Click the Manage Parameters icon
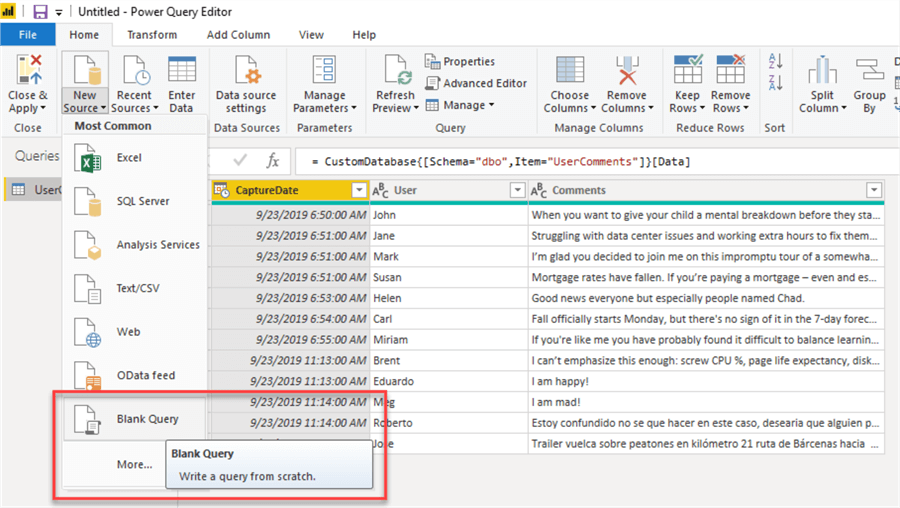The height and width of the screenshot is (508, 900). pos(324,70)
